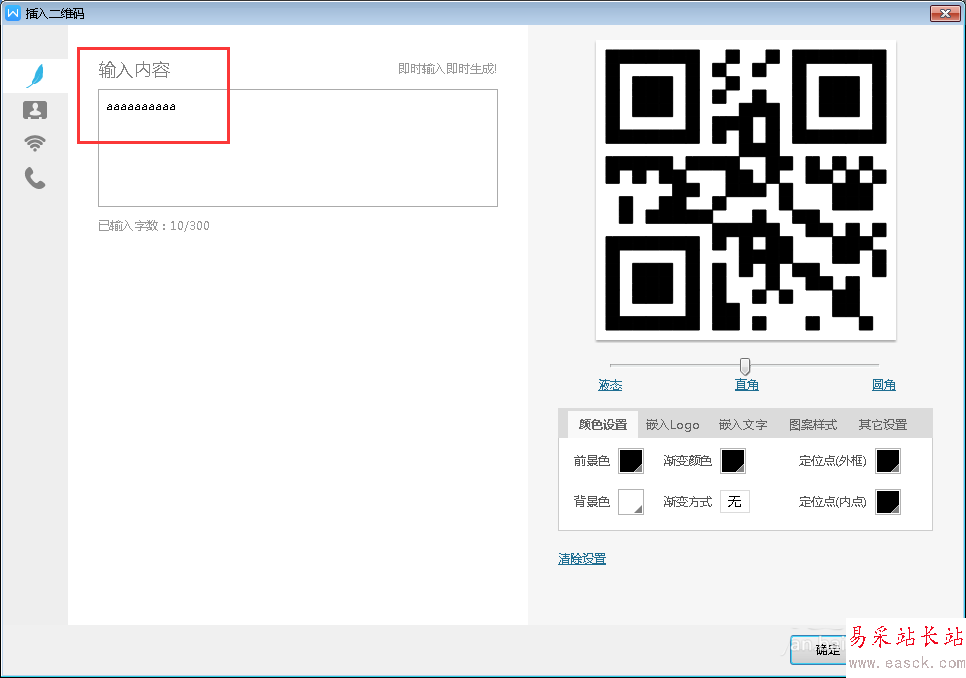Pick the 背景色 background color swatch
The image size is (966, 678).
(x=631, y=502)
